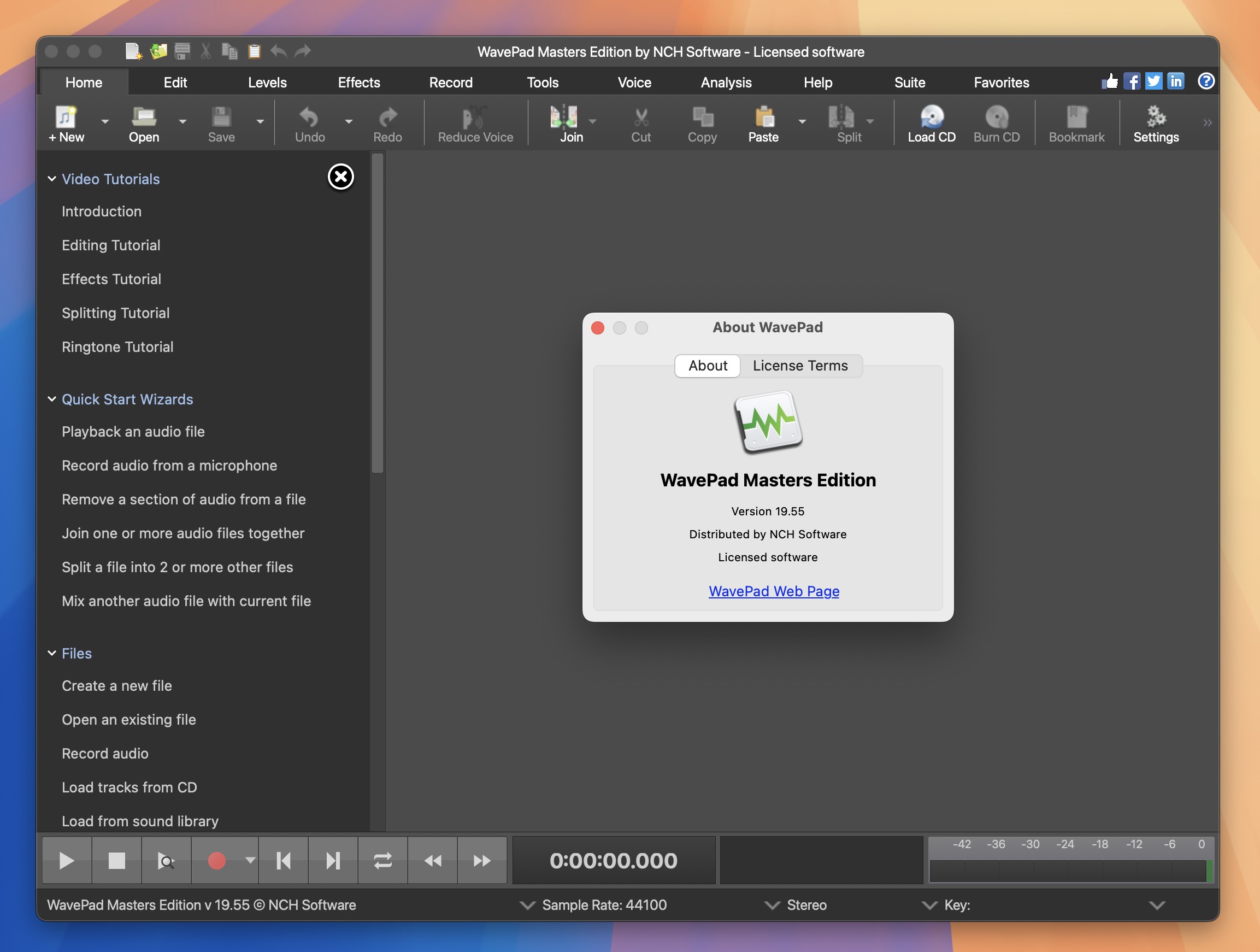The width and height of the screenshot is (1260, 952).
Task: Click the Burn CD icon
Action: [x=997, y=117]
